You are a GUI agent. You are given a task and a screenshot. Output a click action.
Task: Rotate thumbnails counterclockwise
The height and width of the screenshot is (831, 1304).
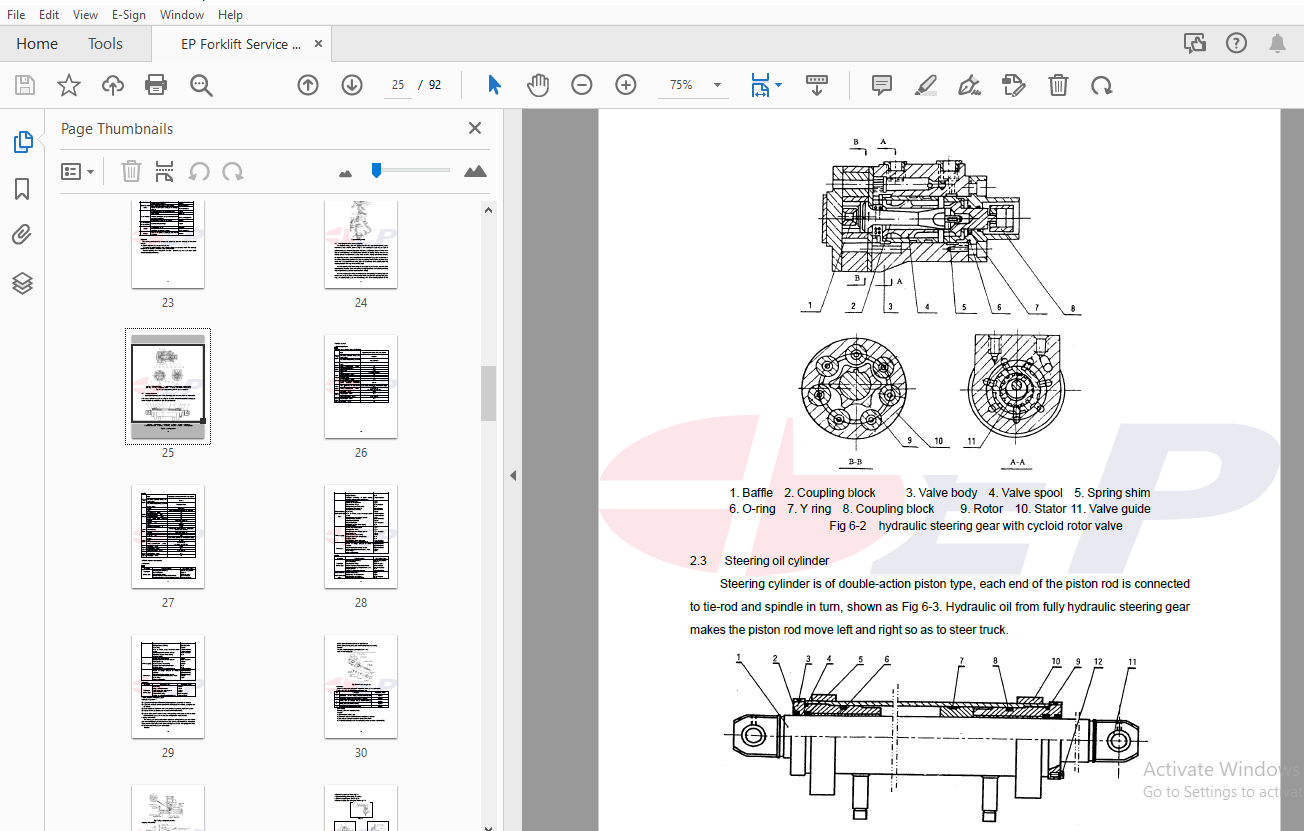199,171
